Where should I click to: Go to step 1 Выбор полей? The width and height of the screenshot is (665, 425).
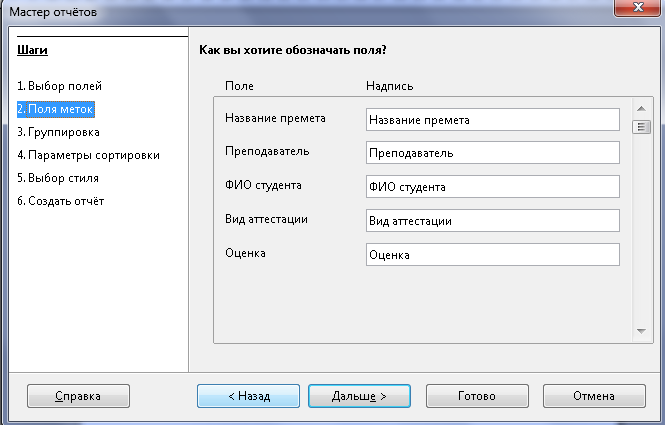click(x=59, y=86)
